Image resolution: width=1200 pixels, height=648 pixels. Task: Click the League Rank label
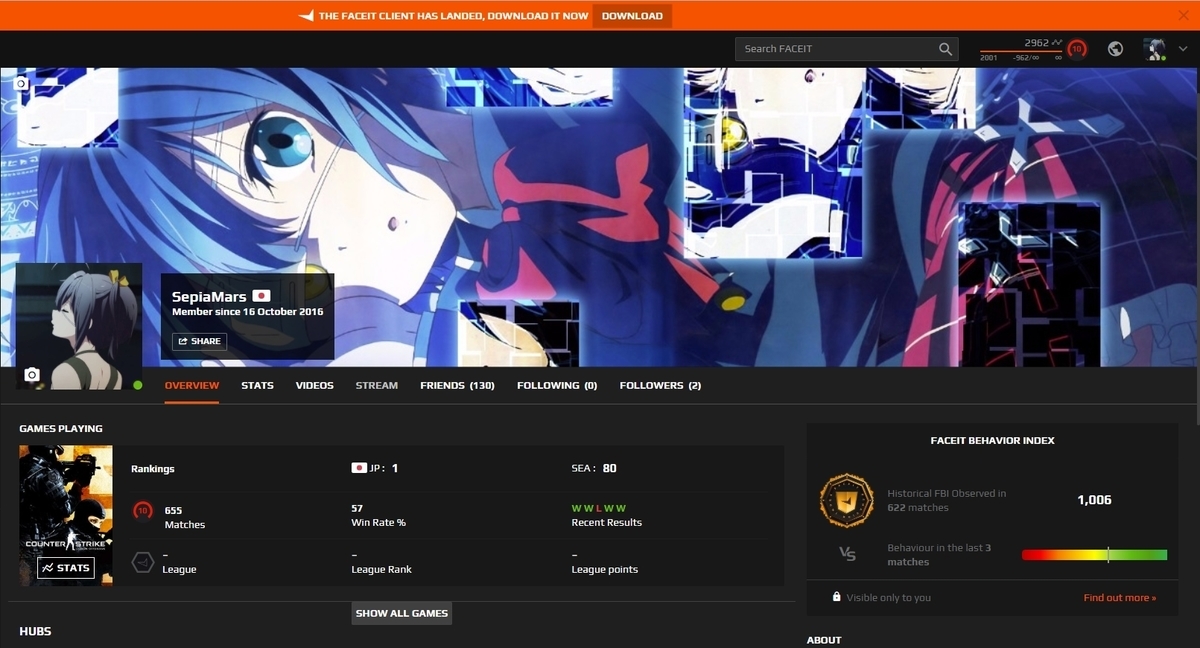[x=382, y=569]
